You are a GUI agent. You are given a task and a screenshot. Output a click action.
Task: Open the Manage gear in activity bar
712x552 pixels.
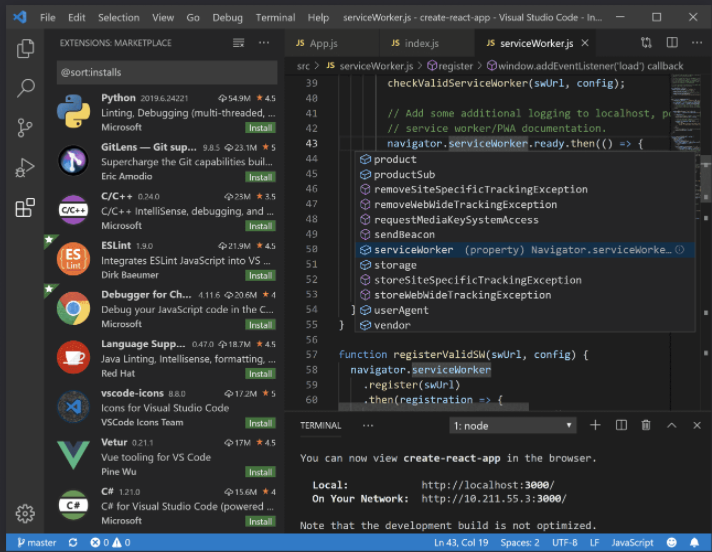point(25,513)
